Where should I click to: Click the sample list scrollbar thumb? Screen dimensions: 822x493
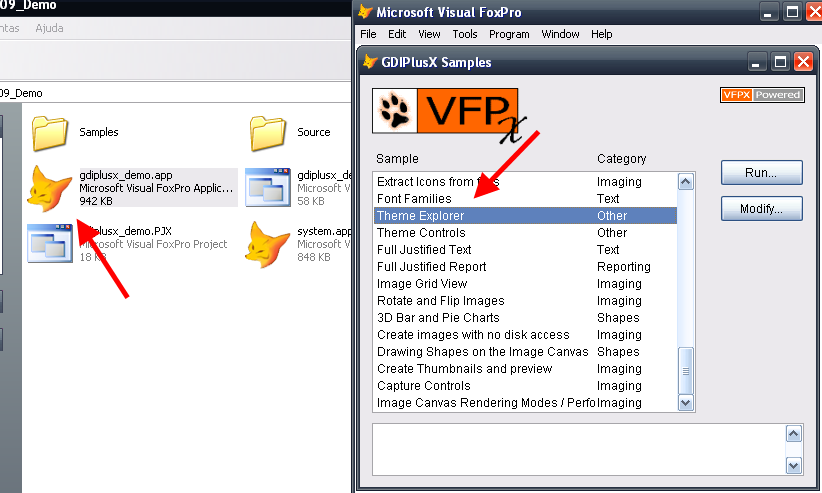[686, 370]
